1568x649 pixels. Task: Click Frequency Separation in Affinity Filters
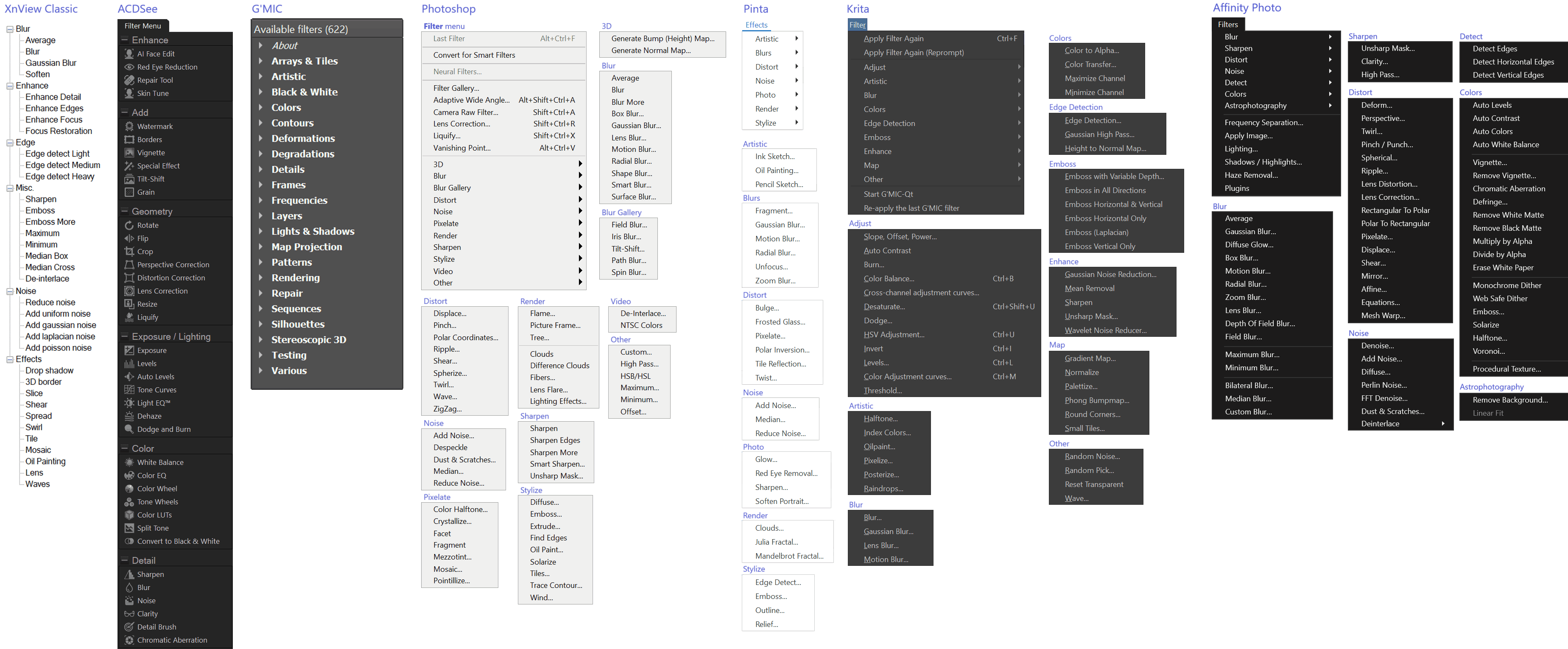[1263, 122]
